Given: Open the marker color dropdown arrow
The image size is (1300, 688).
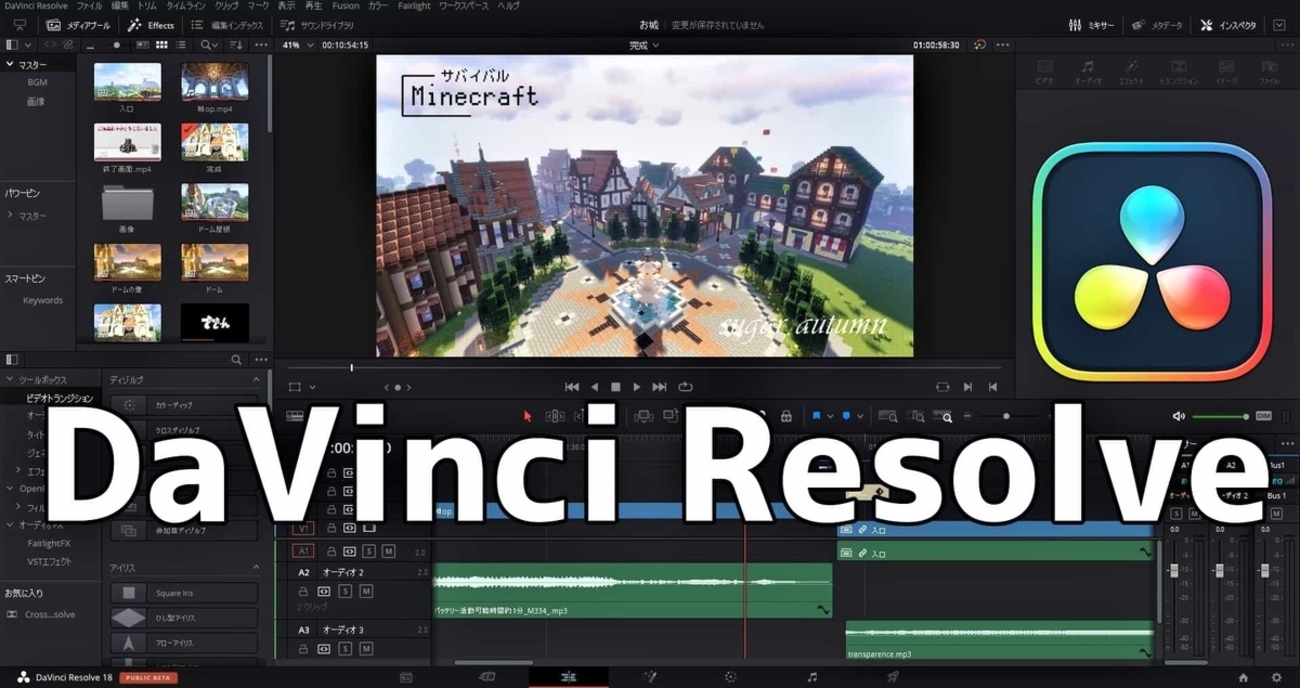Looking at the screenshot, I should (859, 416).
